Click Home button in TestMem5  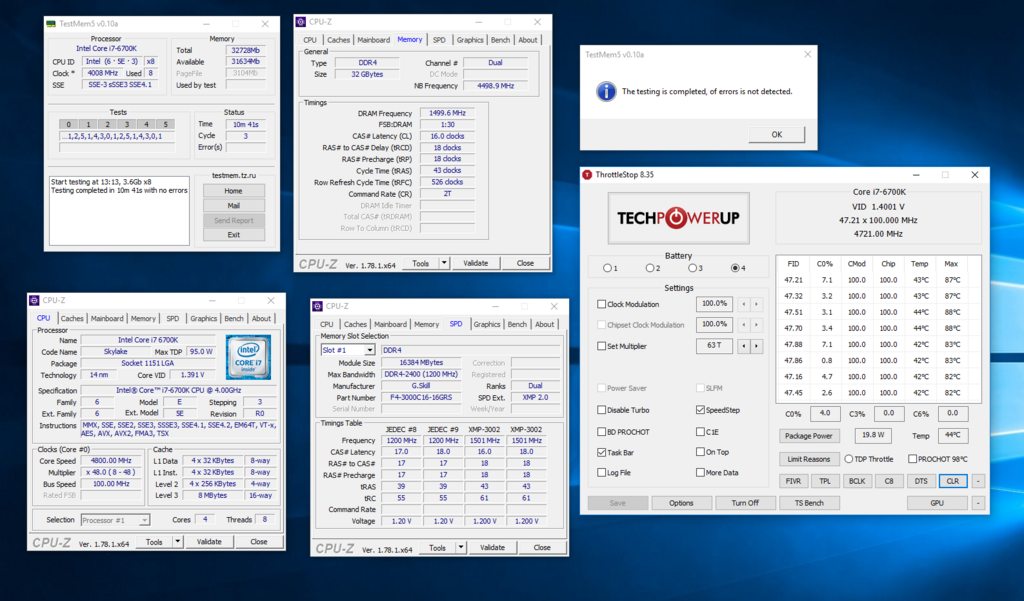tap(233, 191)
